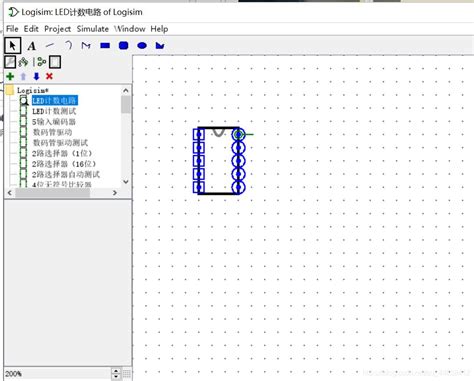Open the File menu
This screenshot has width=474, height=381.
click(x=12, y=29)
